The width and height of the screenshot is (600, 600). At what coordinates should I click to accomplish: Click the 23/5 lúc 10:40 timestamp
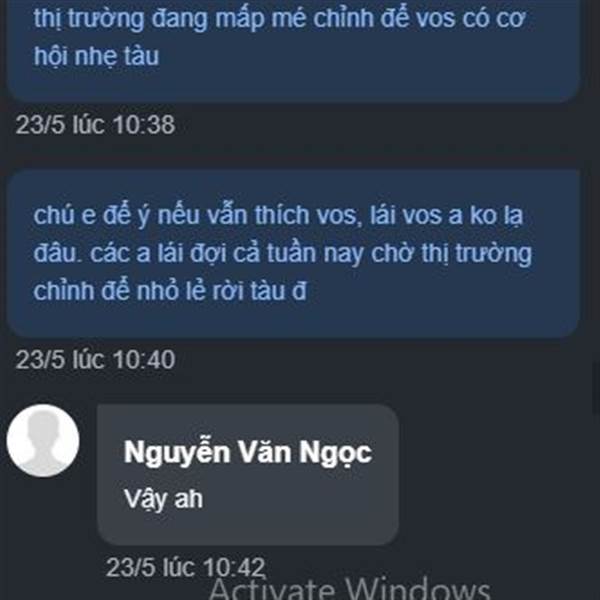pyautogui.click(x=95, y=360)
